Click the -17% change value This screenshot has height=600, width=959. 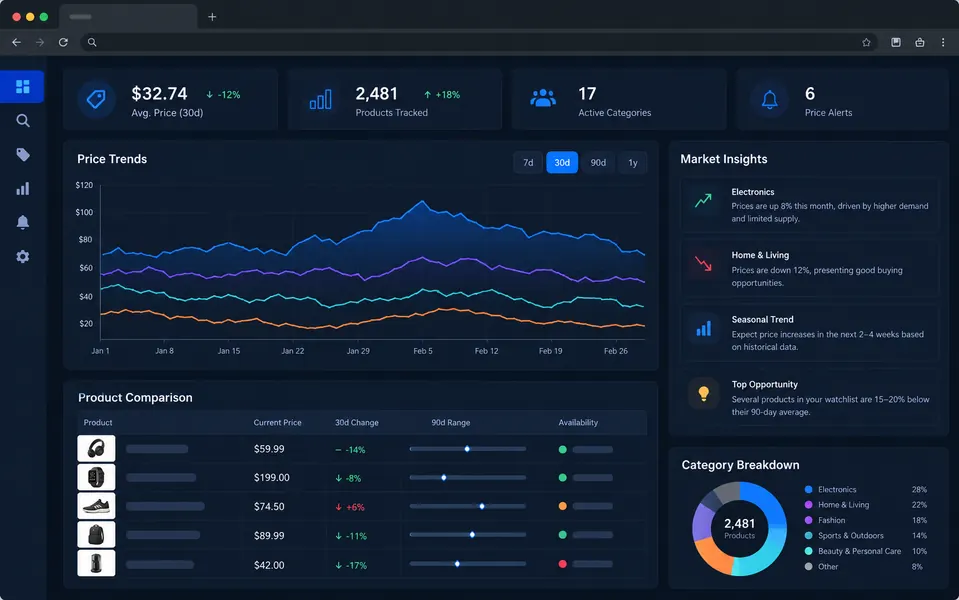click(x=356, y=566)
